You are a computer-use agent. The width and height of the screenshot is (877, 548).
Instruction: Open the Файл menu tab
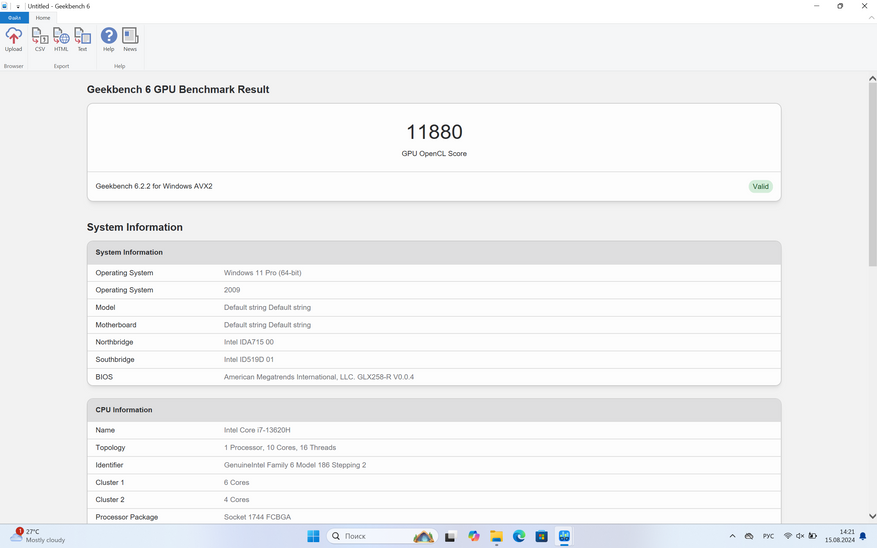(14, 17)
